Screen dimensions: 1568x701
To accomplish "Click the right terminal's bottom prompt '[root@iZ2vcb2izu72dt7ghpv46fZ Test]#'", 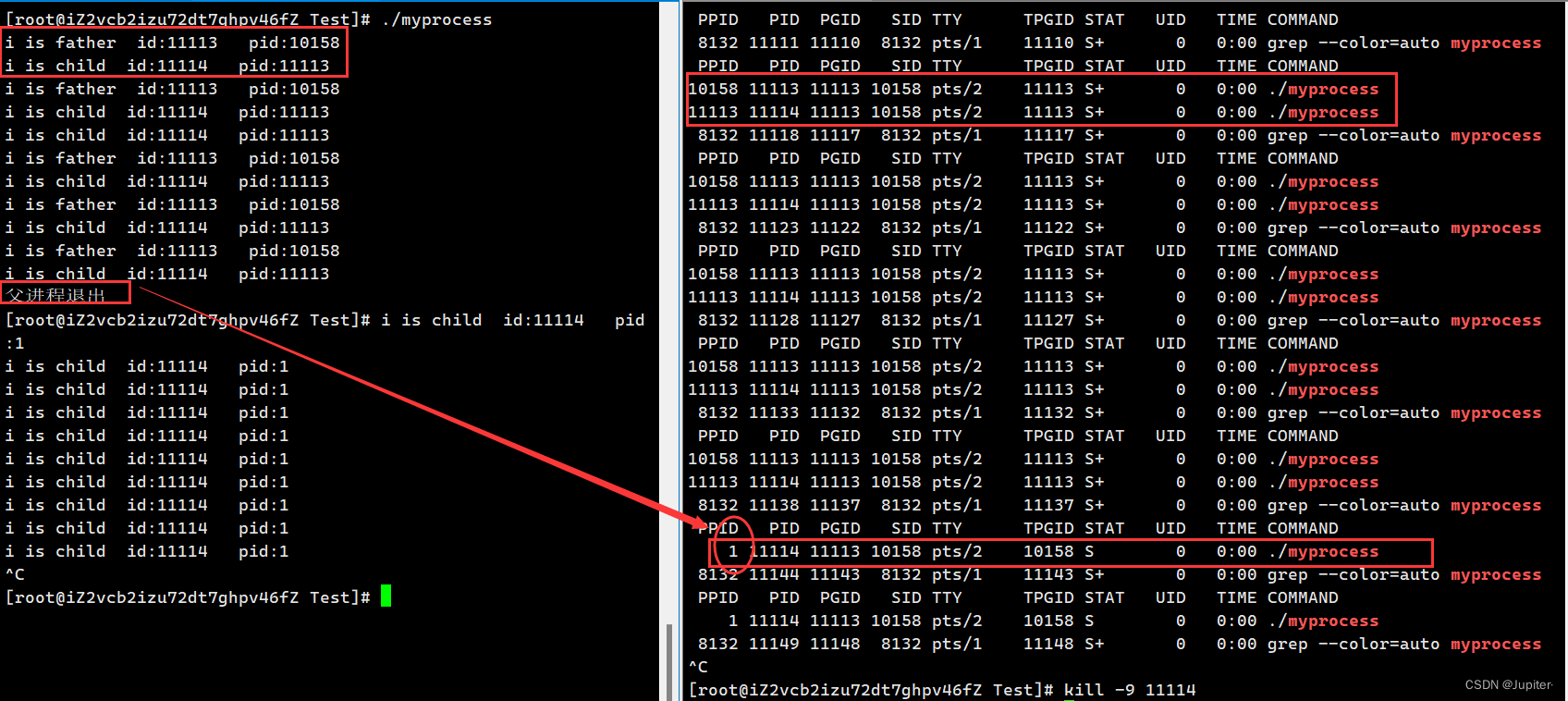I will [x=871, y=690].
